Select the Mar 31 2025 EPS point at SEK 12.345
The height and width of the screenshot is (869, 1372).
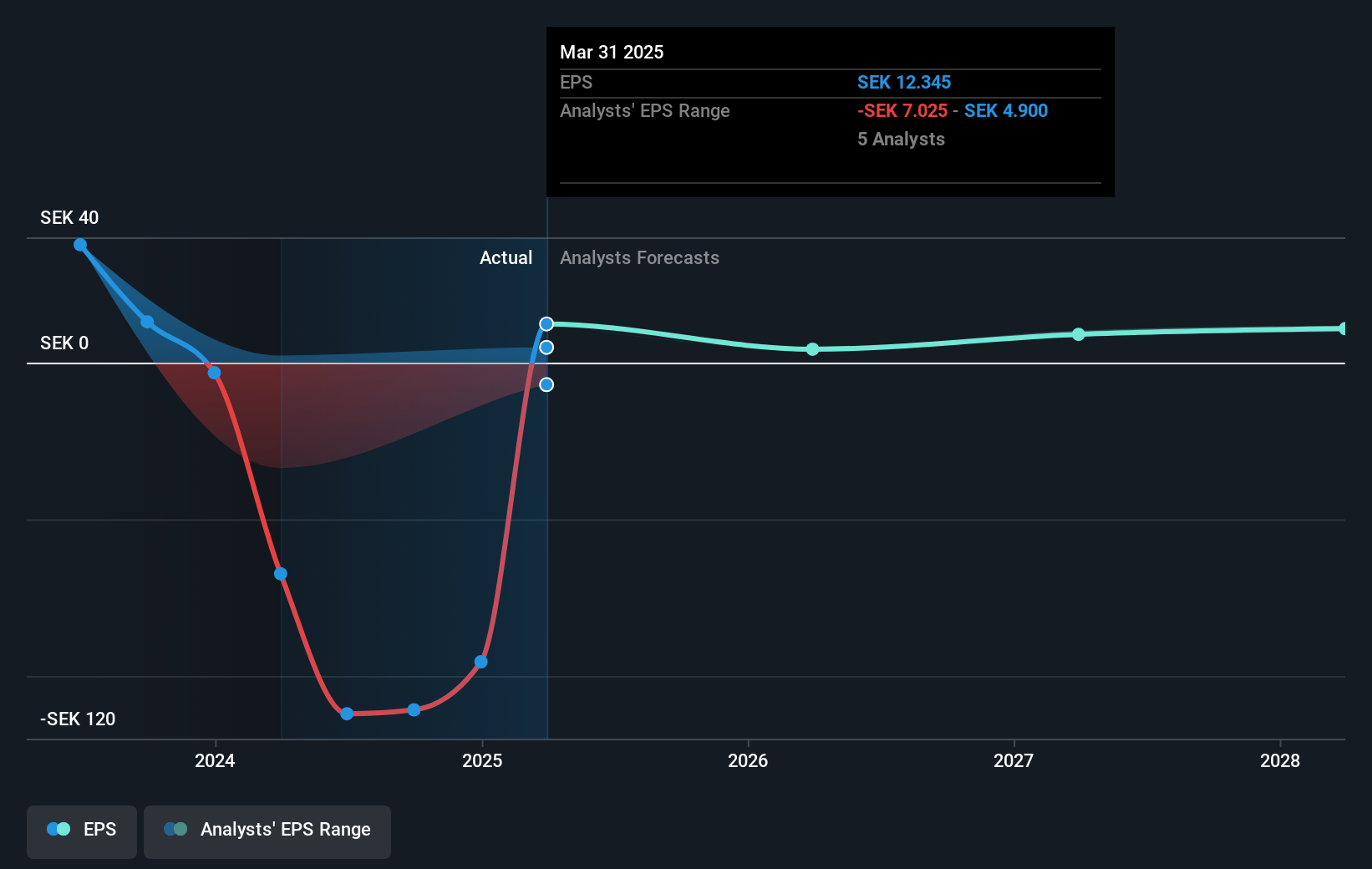(546, 323)
